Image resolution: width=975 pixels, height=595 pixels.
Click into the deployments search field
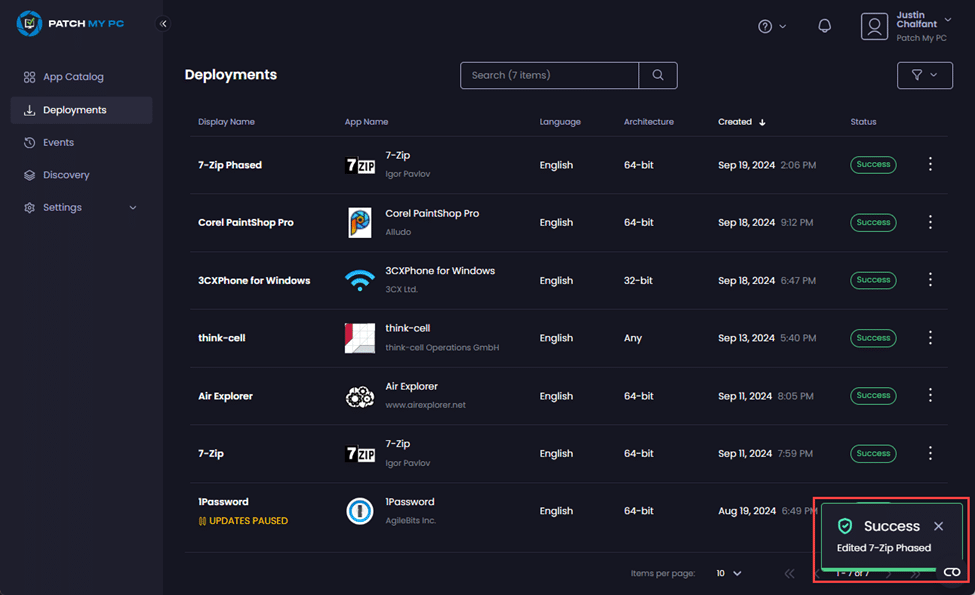point(548,75)
